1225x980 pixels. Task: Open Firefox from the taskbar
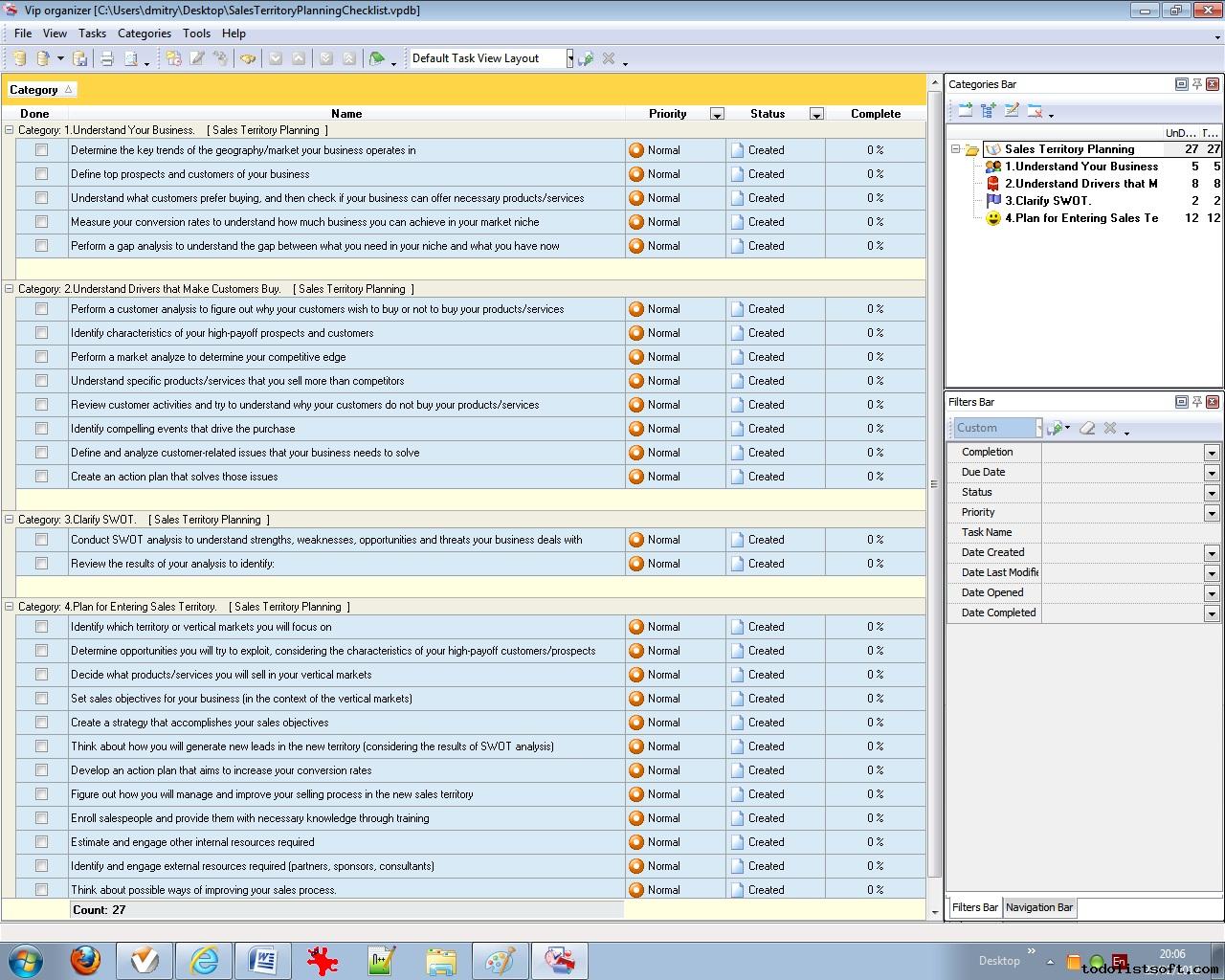[x=85, y=960]
